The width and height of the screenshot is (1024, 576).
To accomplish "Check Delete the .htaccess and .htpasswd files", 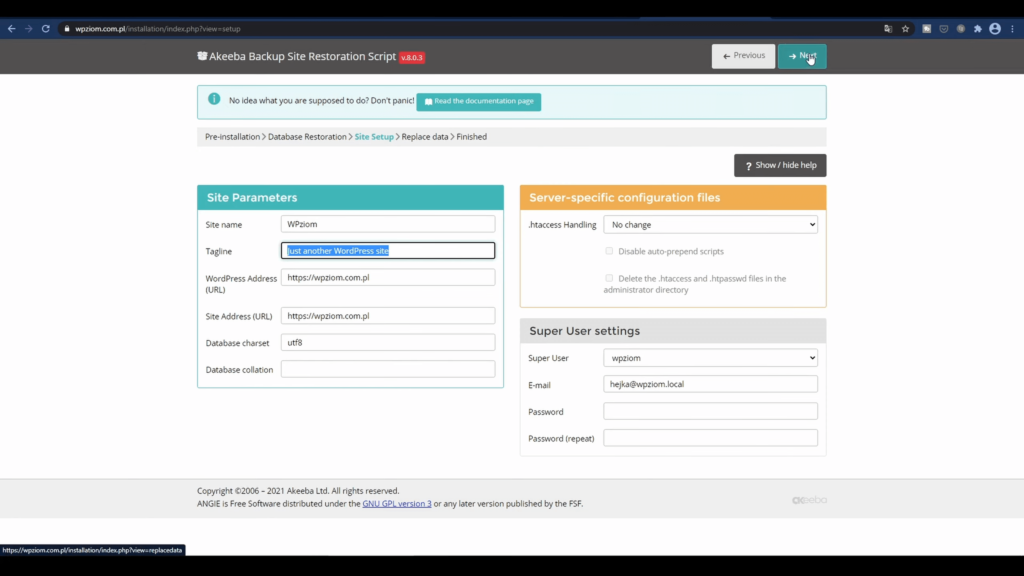I will [x=609, y=278].
